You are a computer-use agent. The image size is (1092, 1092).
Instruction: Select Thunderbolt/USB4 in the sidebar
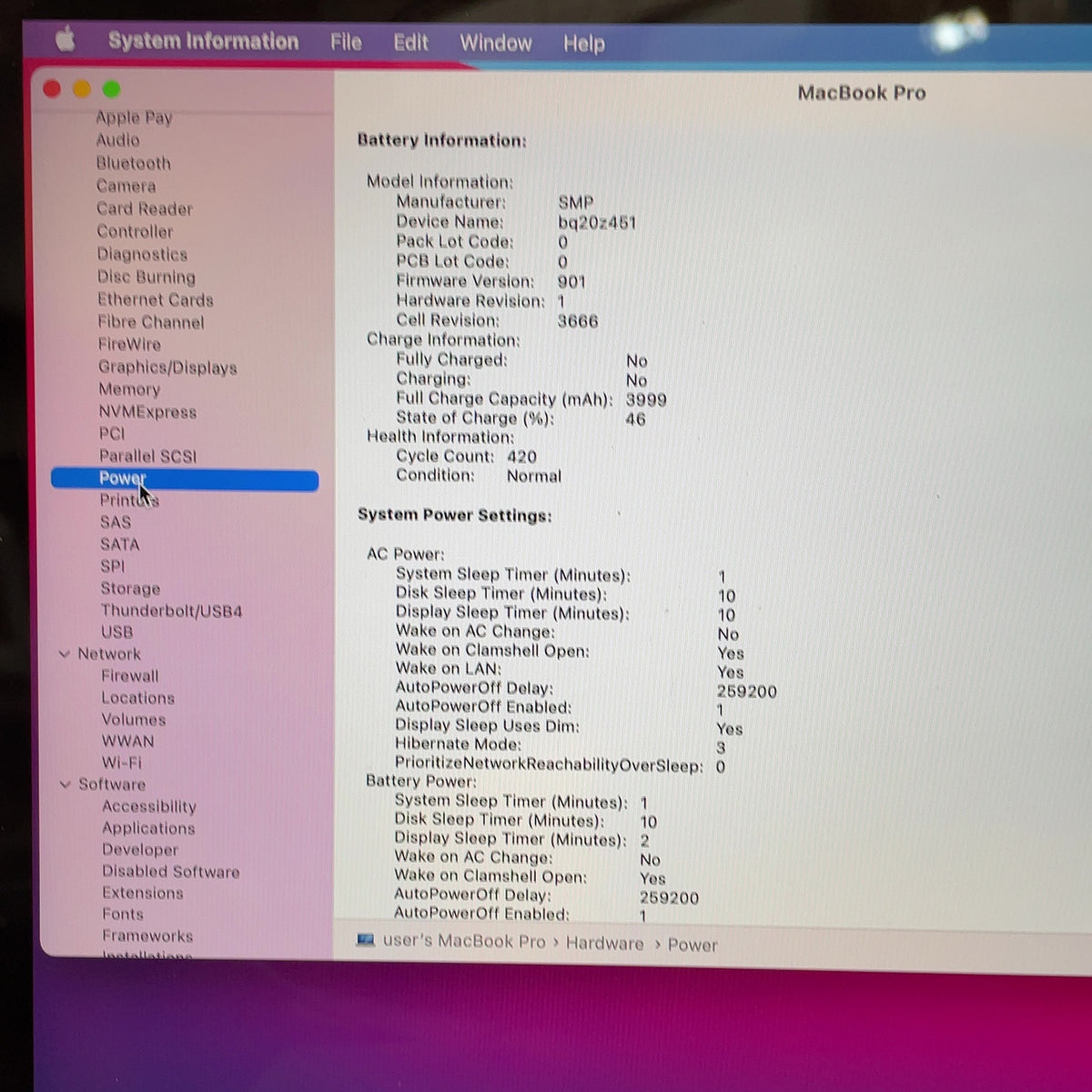pos(172,611)
